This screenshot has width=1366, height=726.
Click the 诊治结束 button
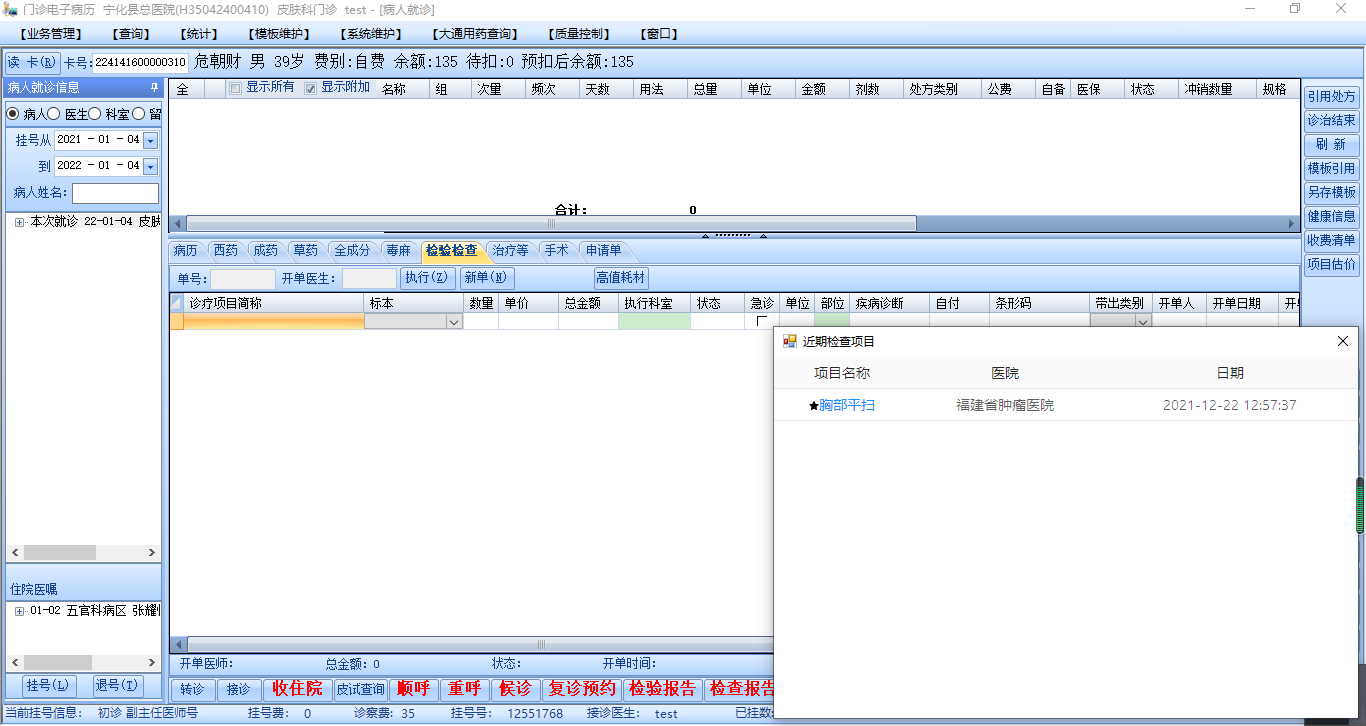pos(1332,121)
